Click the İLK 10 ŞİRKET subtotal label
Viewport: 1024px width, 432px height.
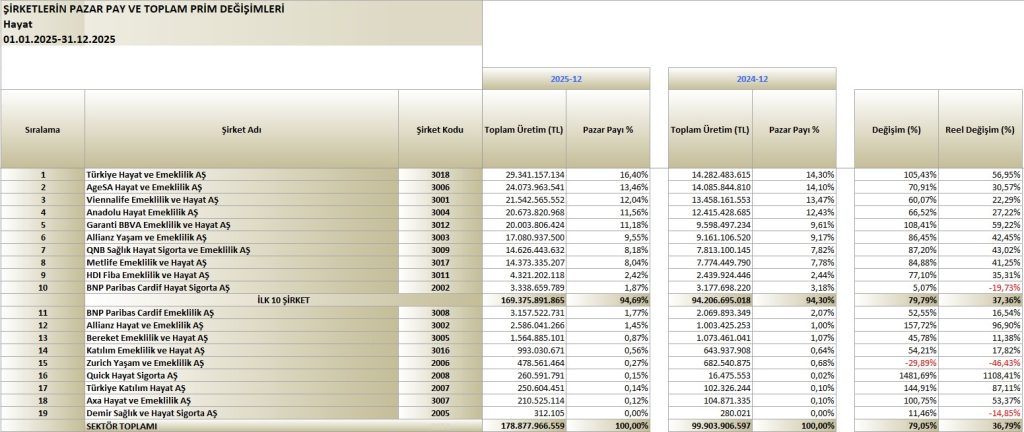tap(241, 298)
